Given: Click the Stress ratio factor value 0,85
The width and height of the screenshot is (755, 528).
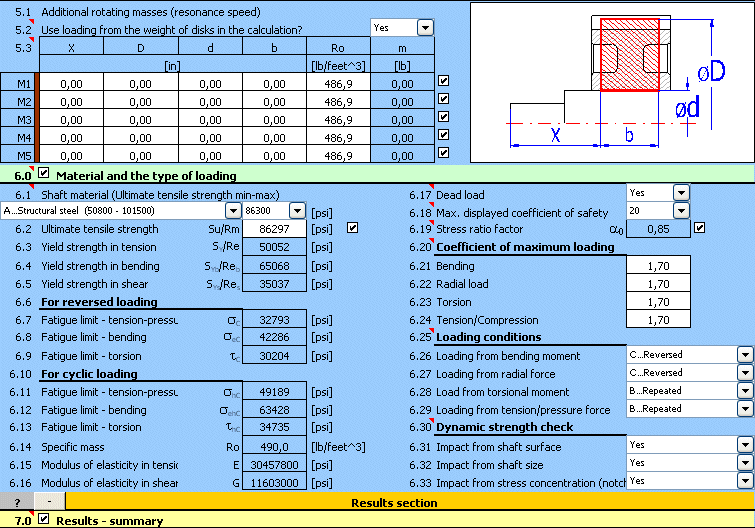Looking at the screenshot, I should 658,229.
